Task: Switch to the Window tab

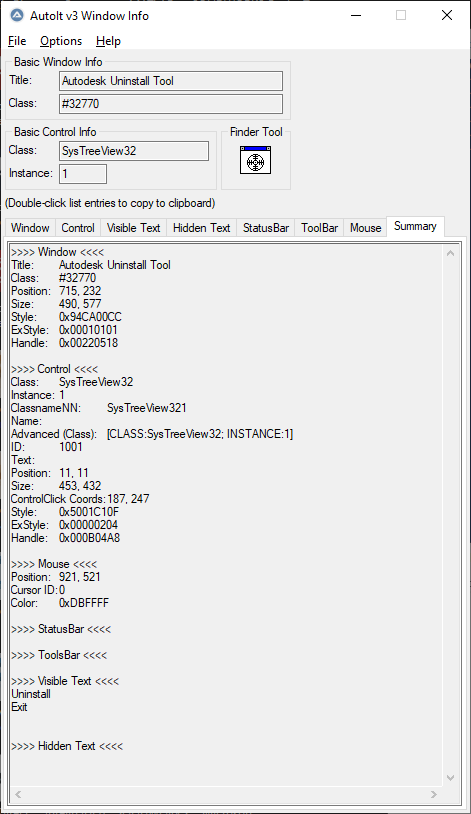Action: tap(30, 228)
